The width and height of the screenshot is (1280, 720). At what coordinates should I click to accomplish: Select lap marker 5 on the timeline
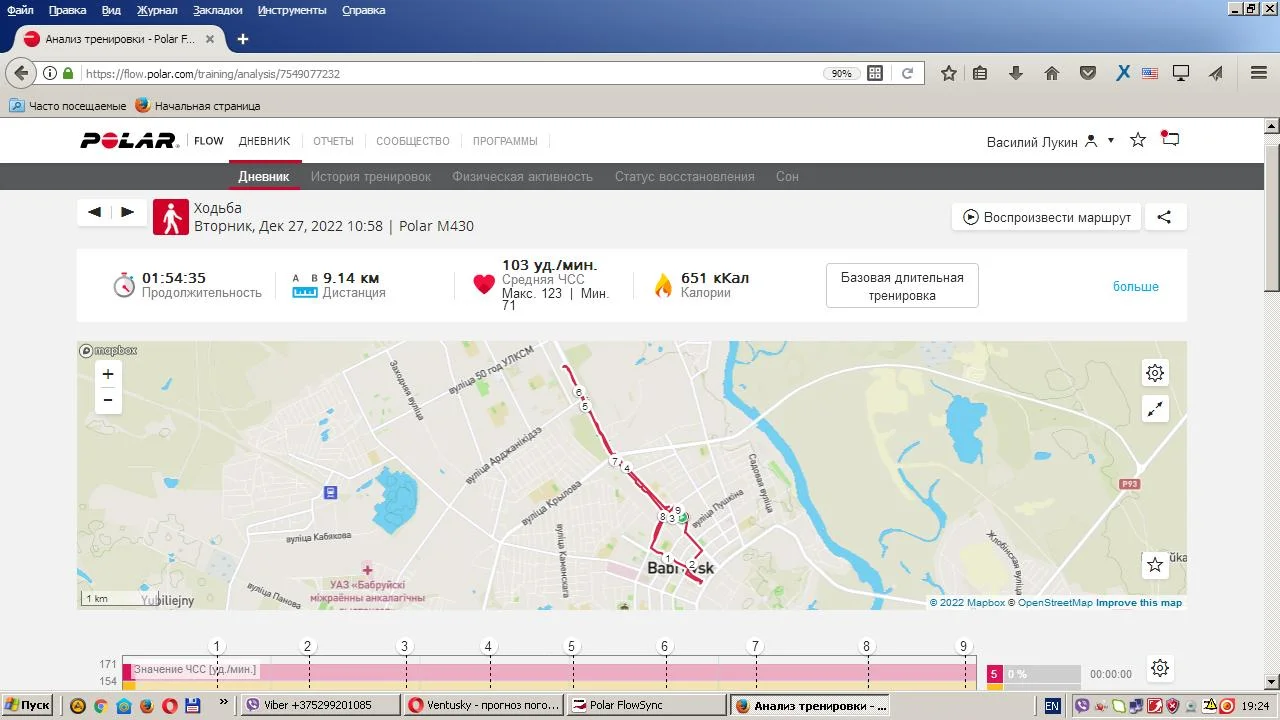[x=572, y=646]
